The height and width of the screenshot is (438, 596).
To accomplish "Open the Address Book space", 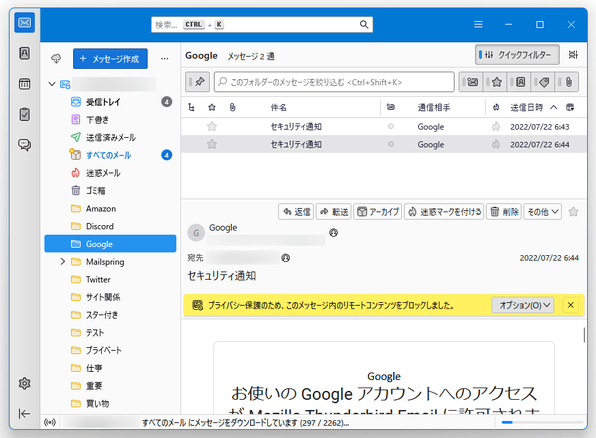I will pos(25,53).
